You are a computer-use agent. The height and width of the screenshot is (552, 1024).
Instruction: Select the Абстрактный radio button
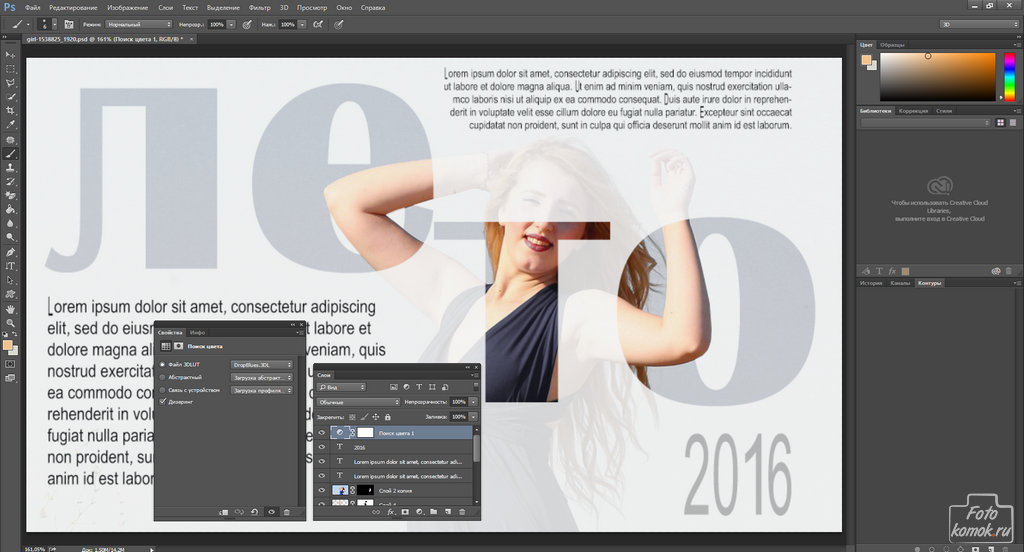(163, 377)
